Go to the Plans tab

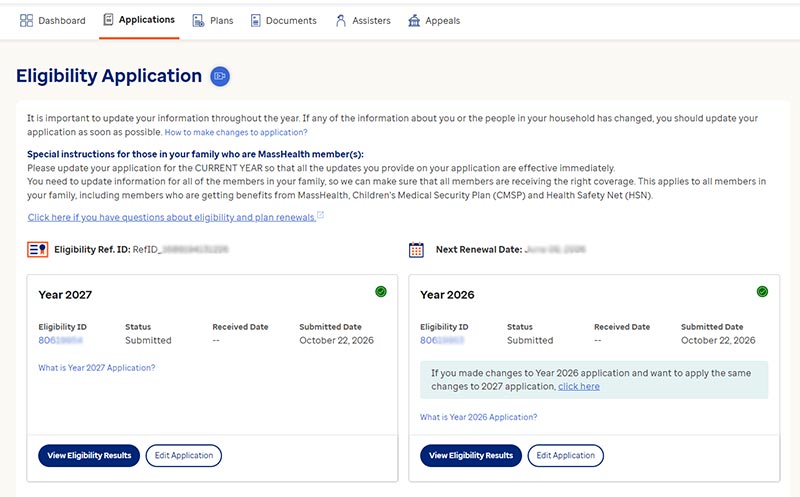[x=213, y=20]
